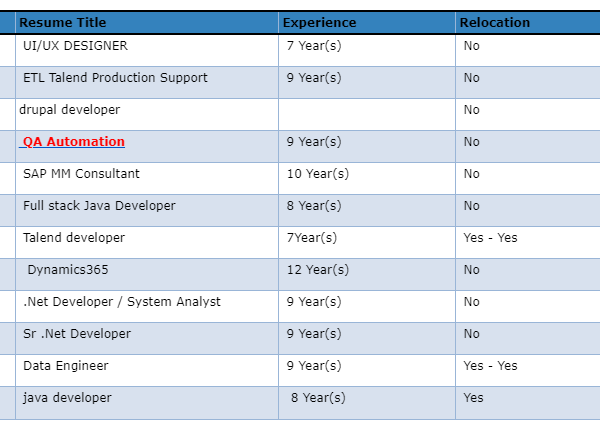Select the Talend developer resume title
This screenshot has width=600, height=440.
coord(74,238)
